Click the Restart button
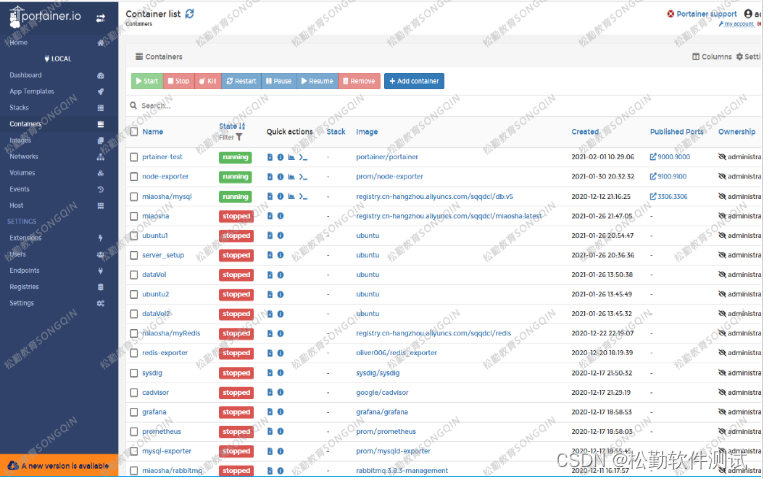 coord(241,81)
